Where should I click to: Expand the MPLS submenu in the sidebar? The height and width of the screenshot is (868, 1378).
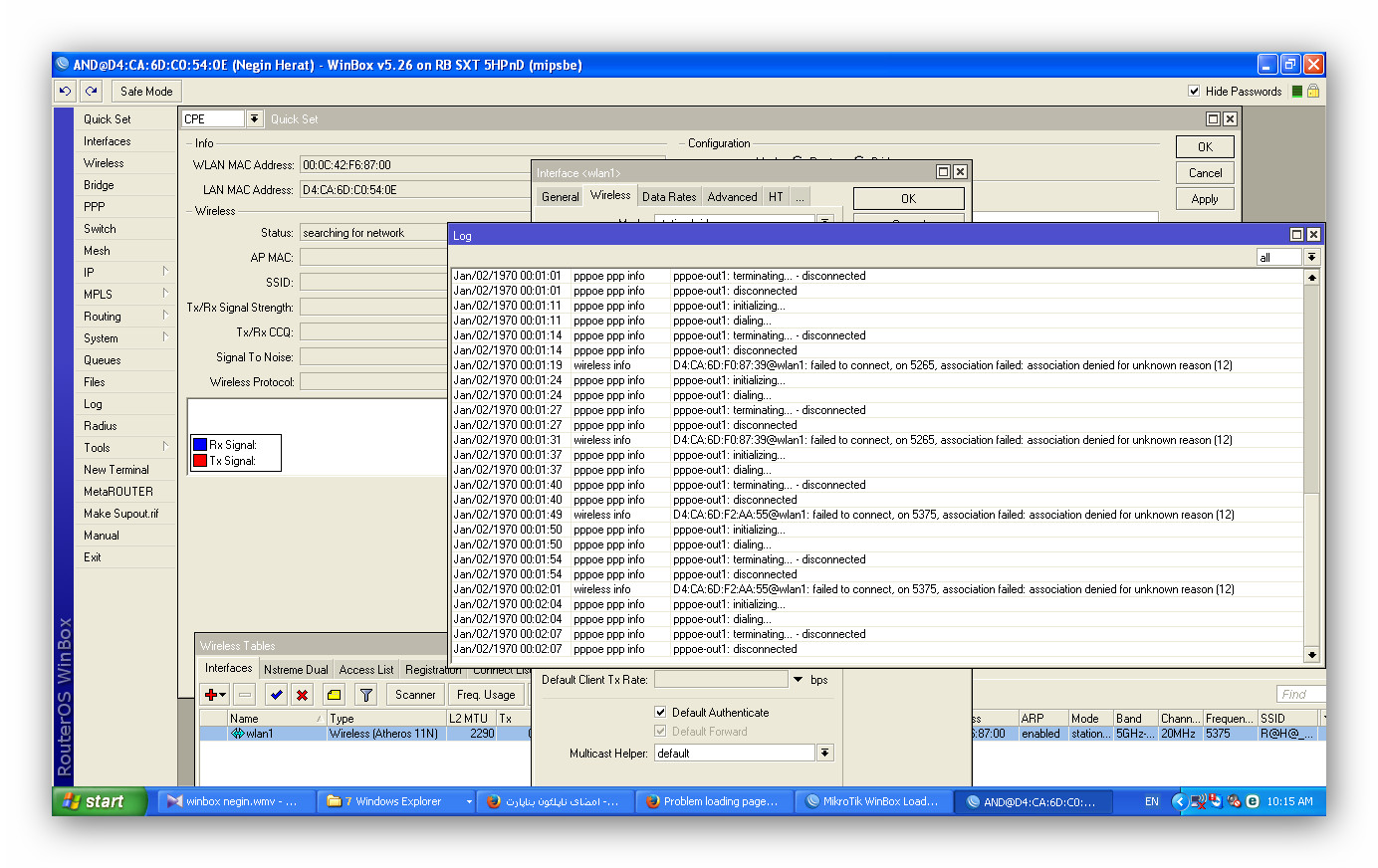[165, 294]
